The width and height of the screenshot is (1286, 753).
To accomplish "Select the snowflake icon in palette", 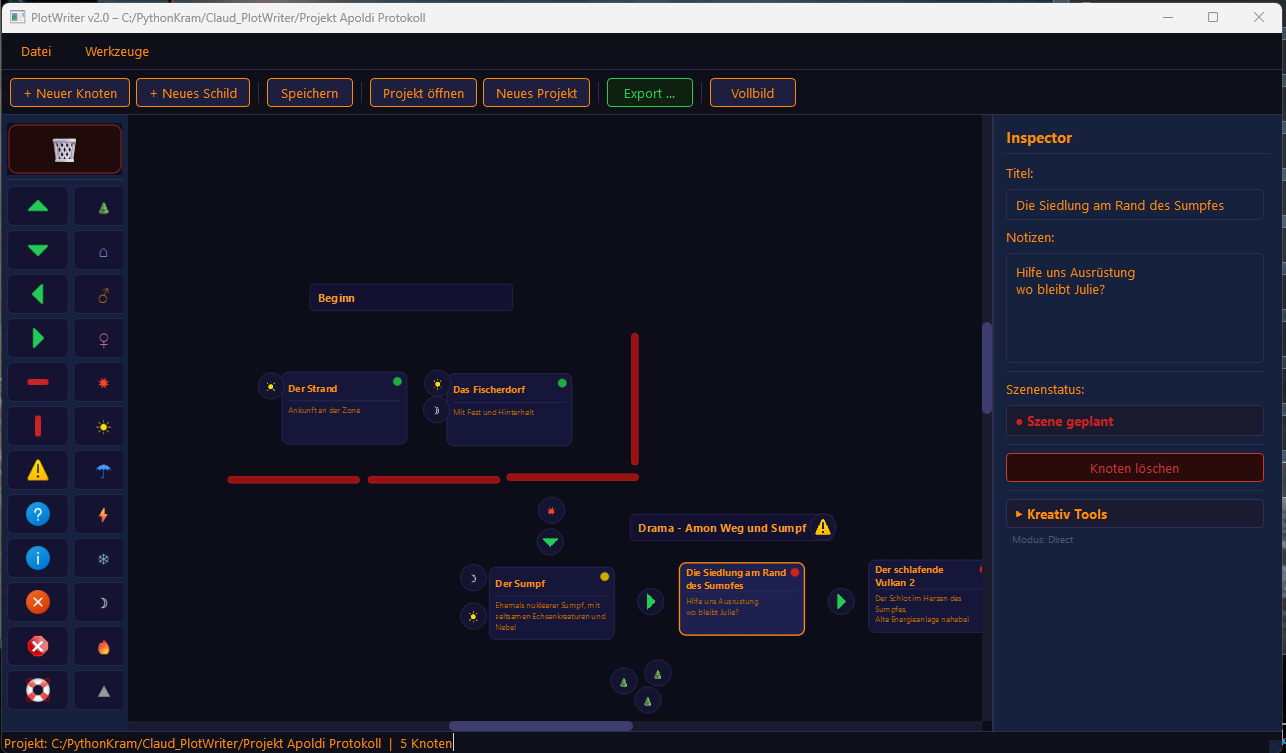I will (x=103, y=558).
